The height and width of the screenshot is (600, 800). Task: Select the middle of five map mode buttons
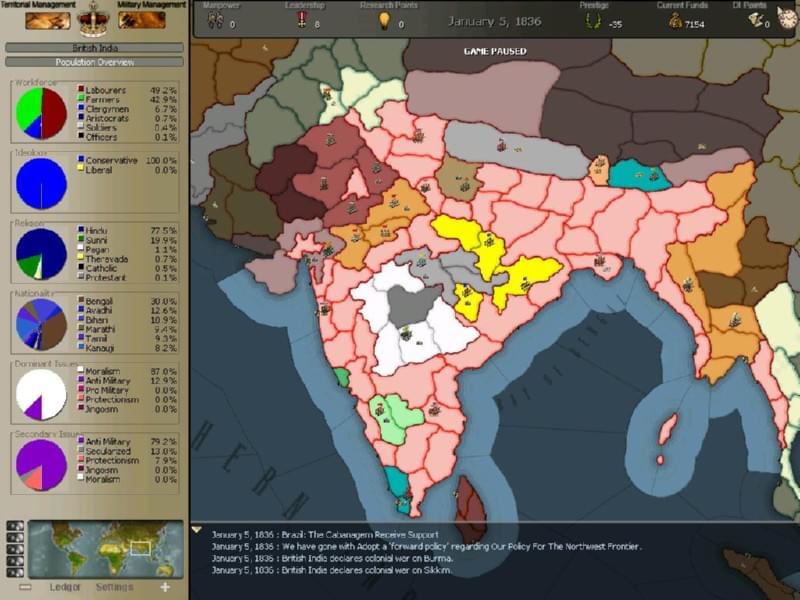15,549
